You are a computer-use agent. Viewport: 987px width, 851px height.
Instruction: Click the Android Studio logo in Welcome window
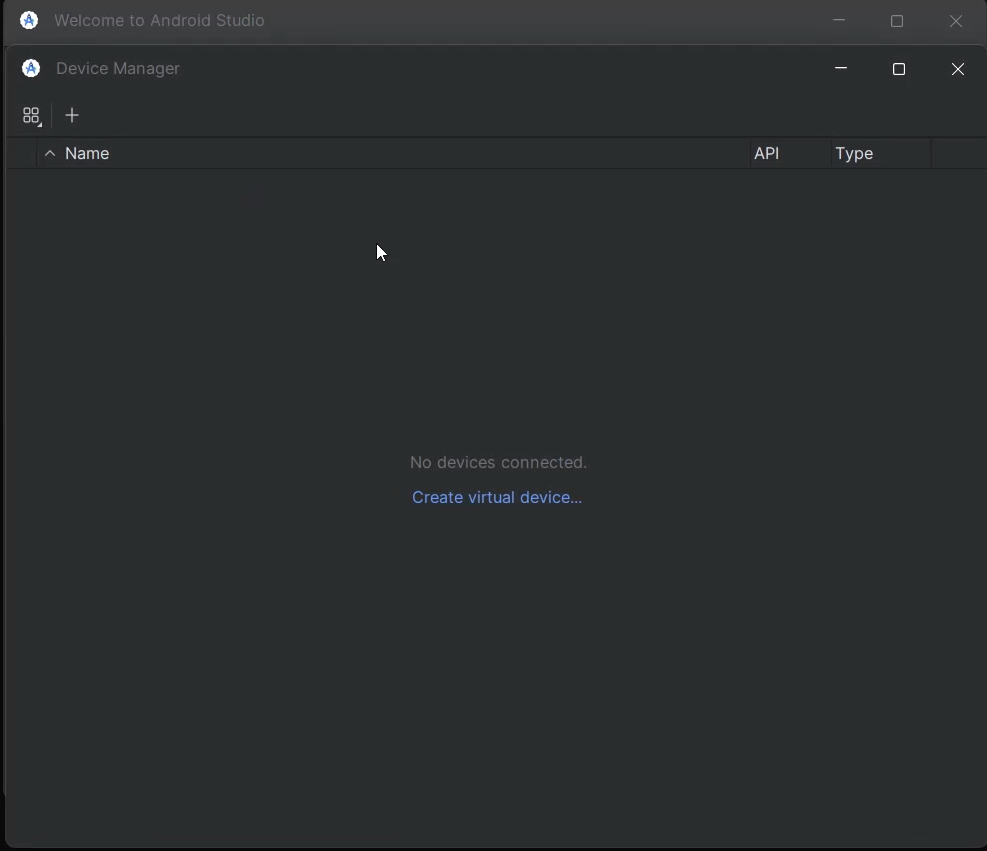click(x=29, y=20)
